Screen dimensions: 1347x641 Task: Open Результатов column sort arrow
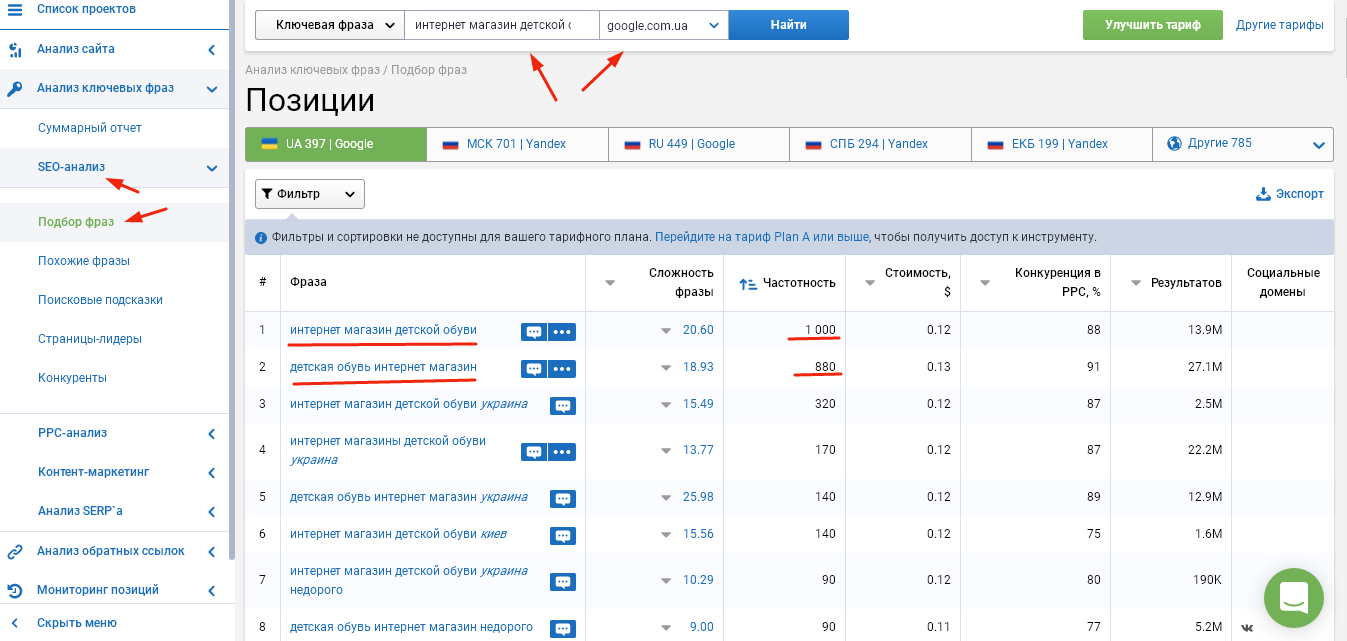click(x=1135, y=284)
